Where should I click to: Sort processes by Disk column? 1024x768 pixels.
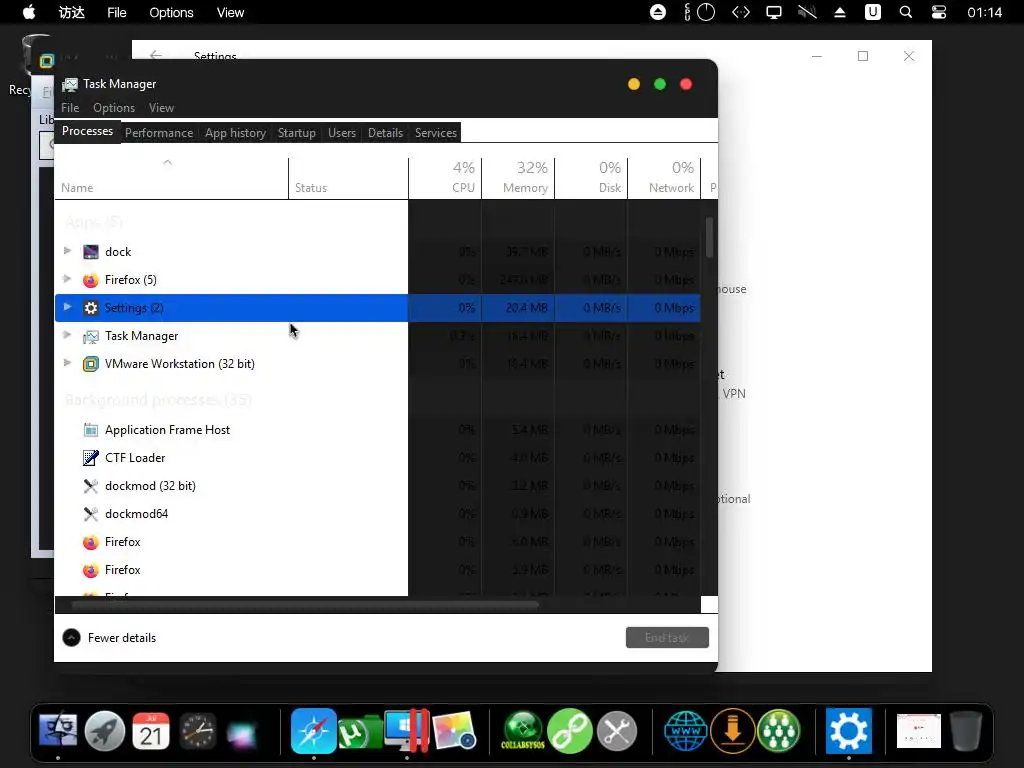[x=591, y=178]
